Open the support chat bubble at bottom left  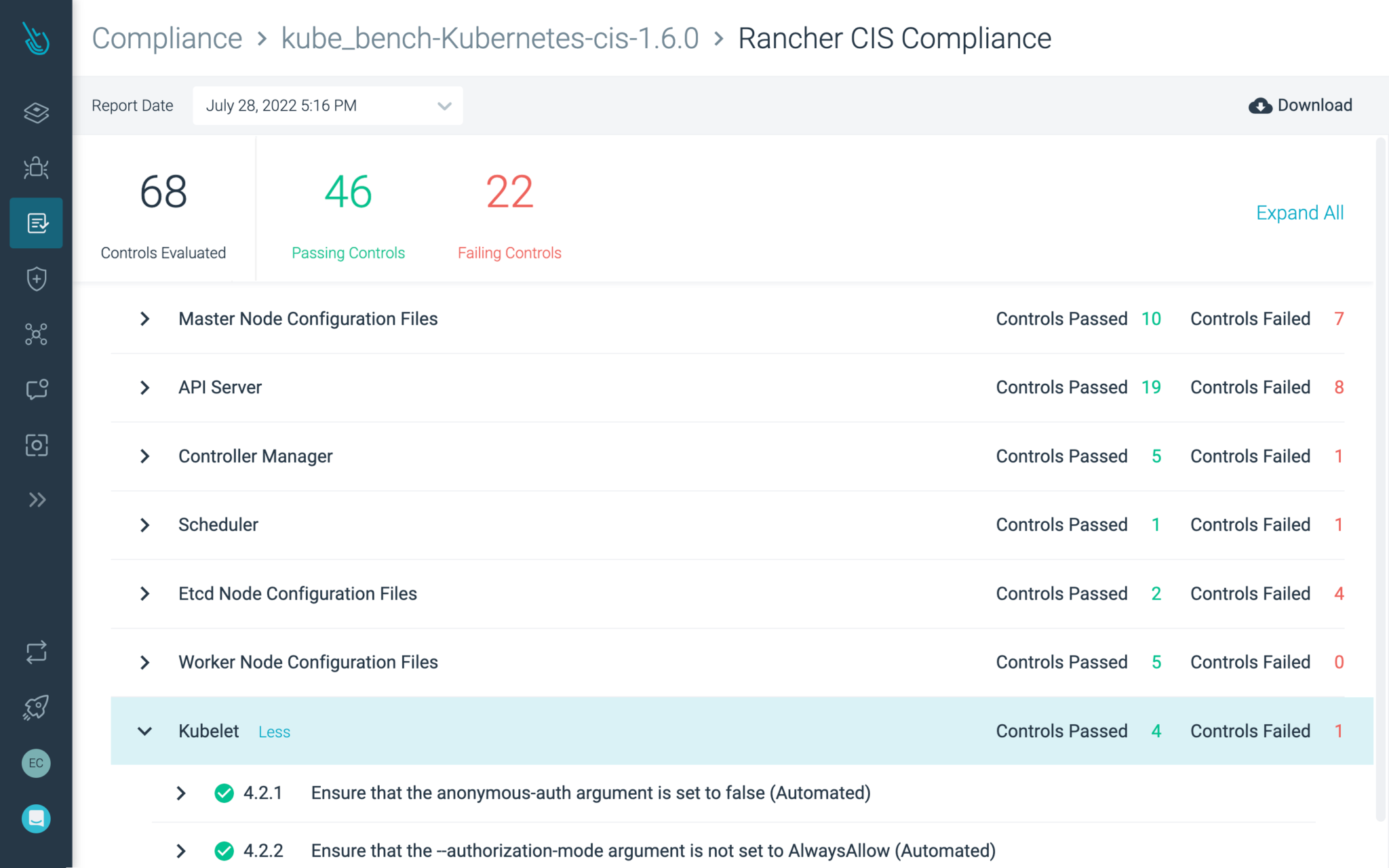coord(36,818)
